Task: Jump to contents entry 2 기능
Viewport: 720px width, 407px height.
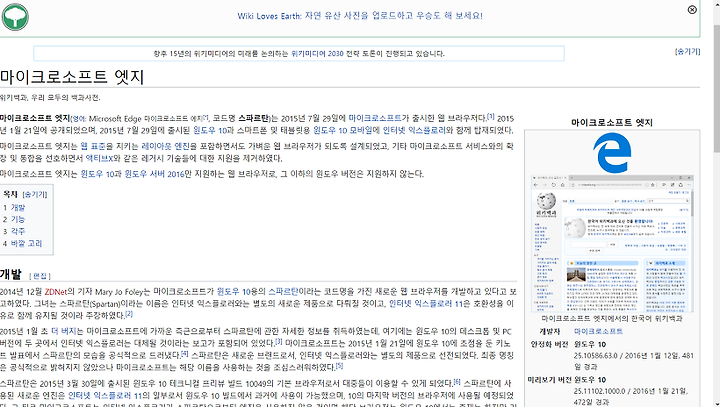Action: point(14,220)
